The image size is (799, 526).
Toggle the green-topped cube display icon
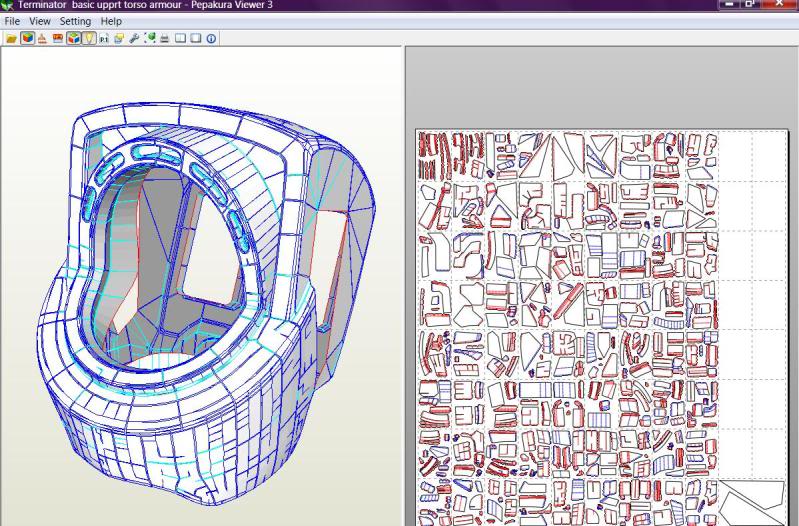point(74,38)
